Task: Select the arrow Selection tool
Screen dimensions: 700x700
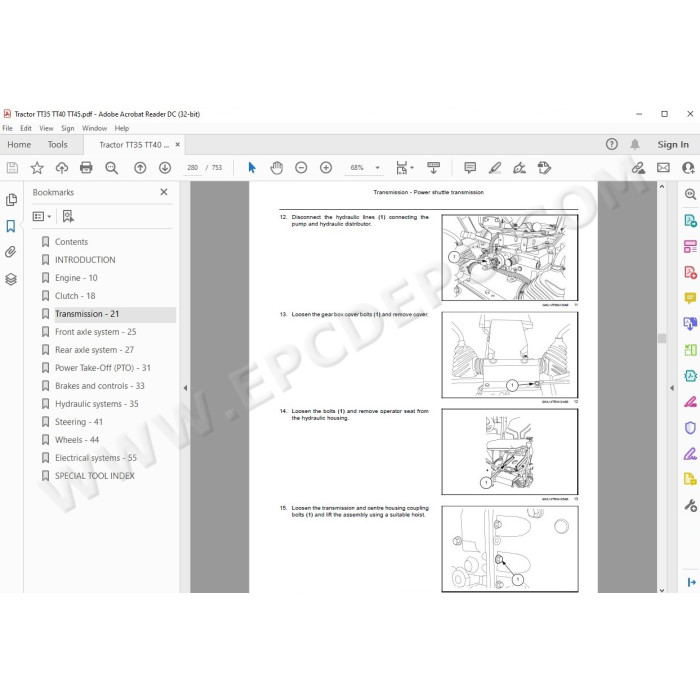Action: (x=252, y=168)
